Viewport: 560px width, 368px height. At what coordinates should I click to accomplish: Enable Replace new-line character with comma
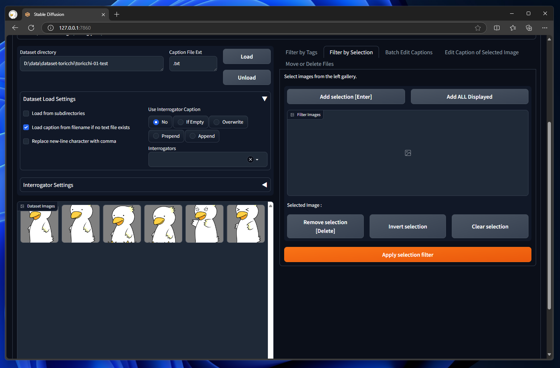[26, 141]
